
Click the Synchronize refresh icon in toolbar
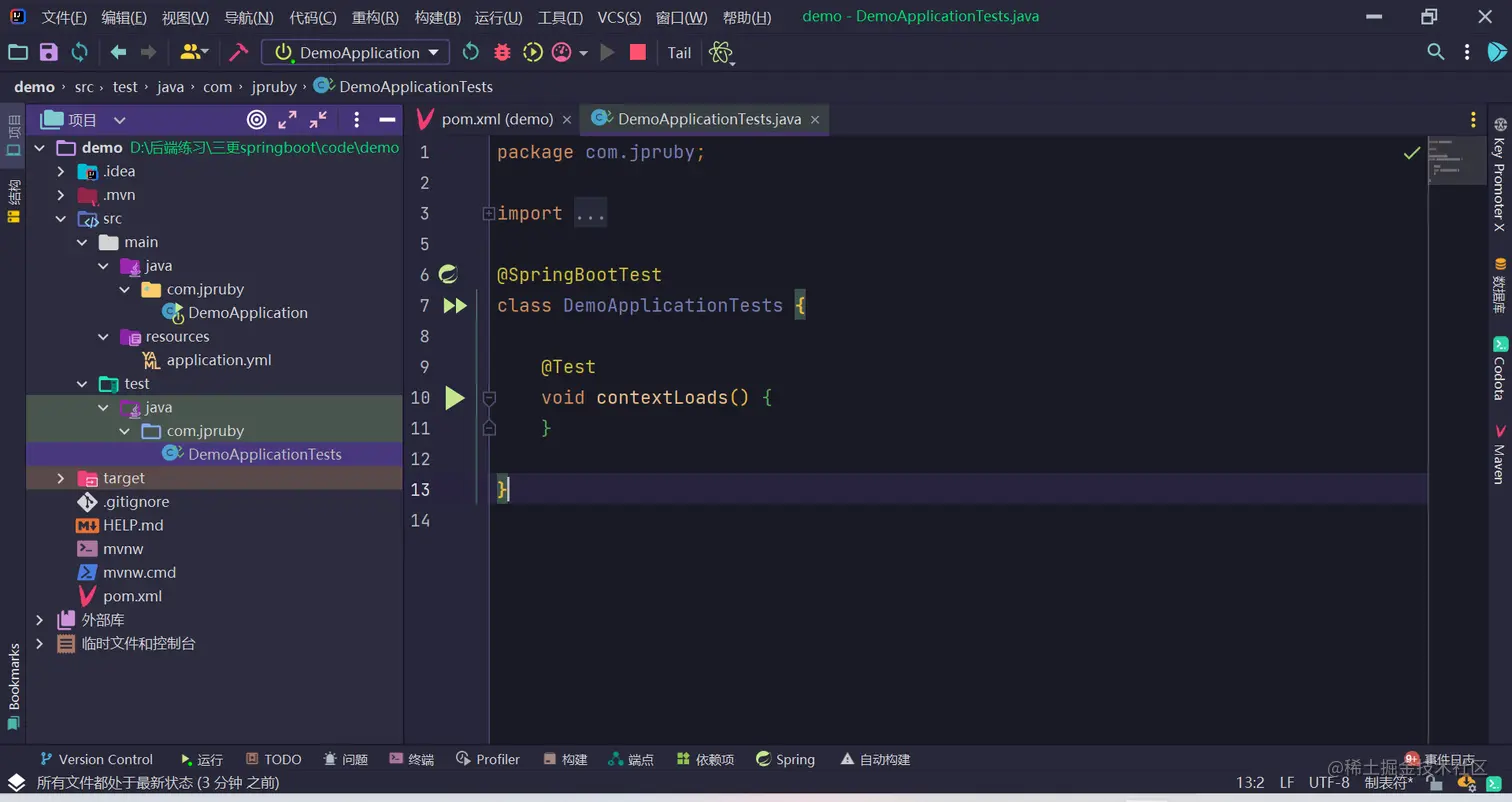(x=79, y=52)
